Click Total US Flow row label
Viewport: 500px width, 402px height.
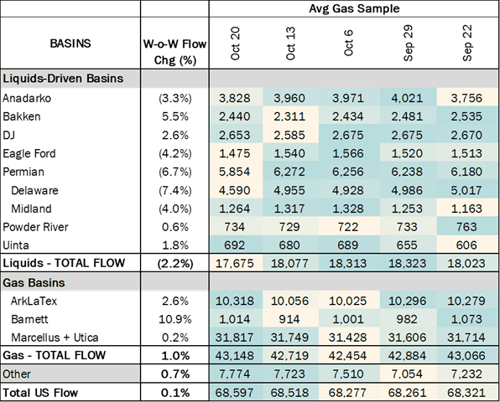tap(40, 393)
